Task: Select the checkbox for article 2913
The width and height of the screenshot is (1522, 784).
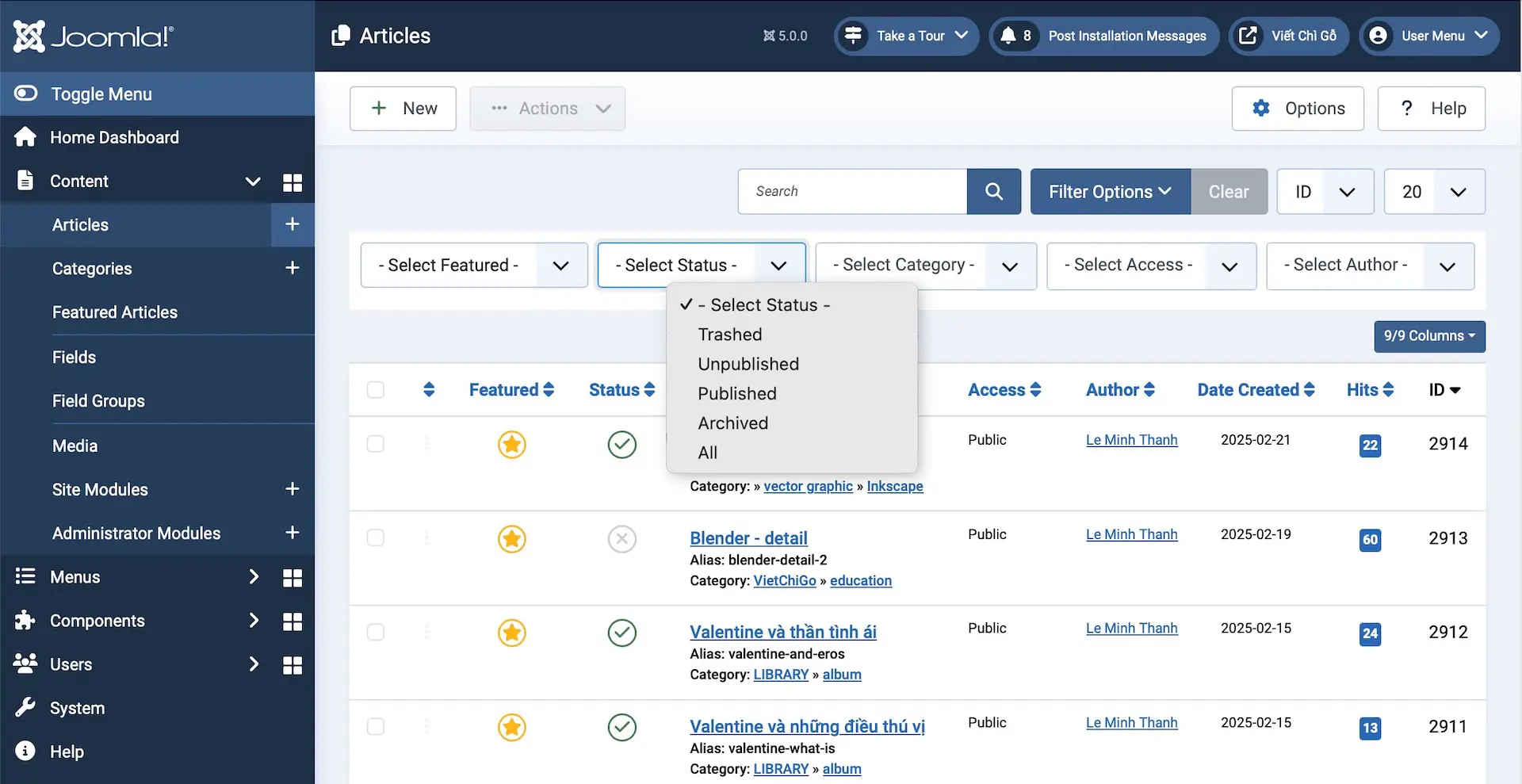Action: (376, 538)
